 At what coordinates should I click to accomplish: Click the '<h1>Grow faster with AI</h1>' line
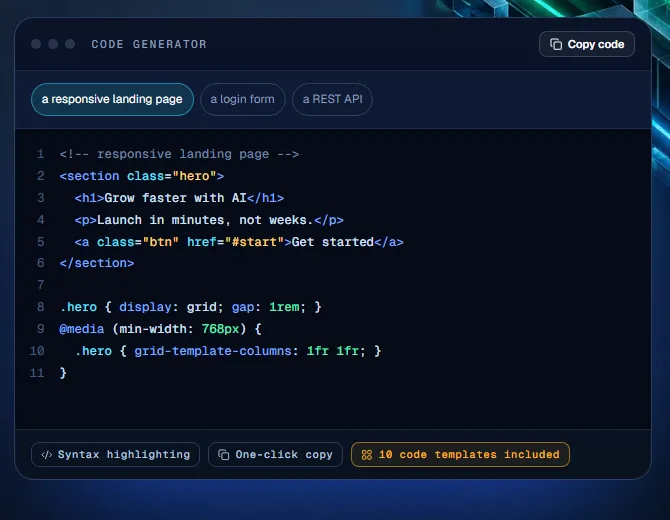tap(179, 198)
